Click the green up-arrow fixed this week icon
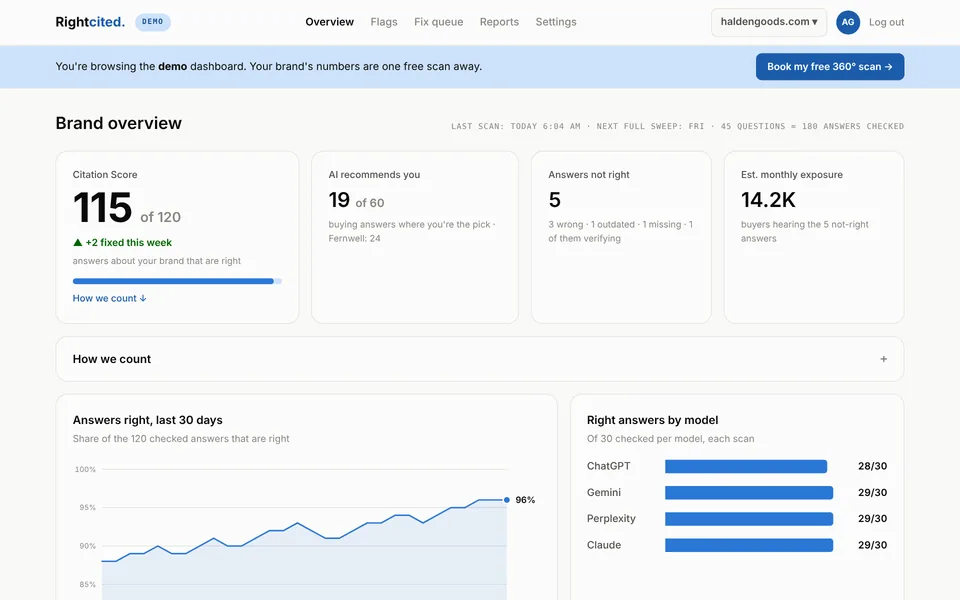The height and width of the screenshot is (600, 960). [x=77, y=242]
